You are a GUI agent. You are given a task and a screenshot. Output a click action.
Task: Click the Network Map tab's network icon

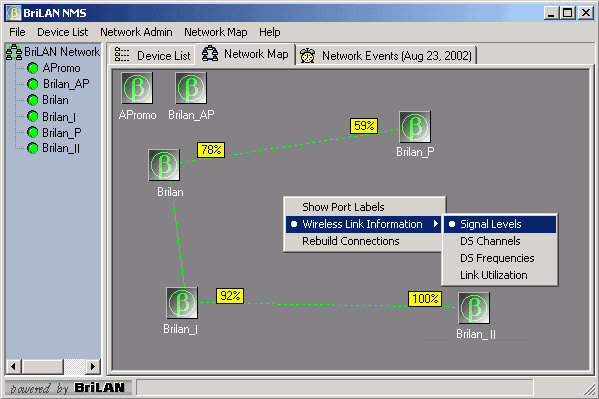210,54
